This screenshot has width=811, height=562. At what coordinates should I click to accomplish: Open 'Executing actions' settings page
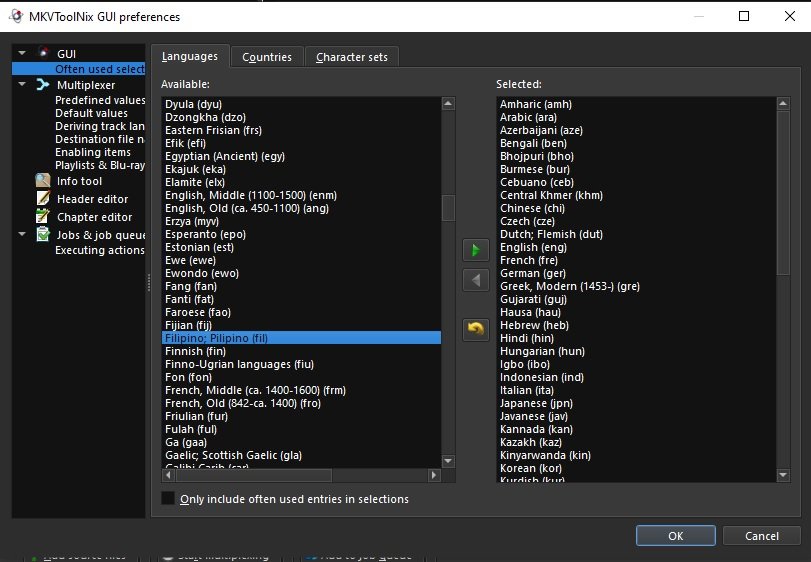(x=100, y=250)
